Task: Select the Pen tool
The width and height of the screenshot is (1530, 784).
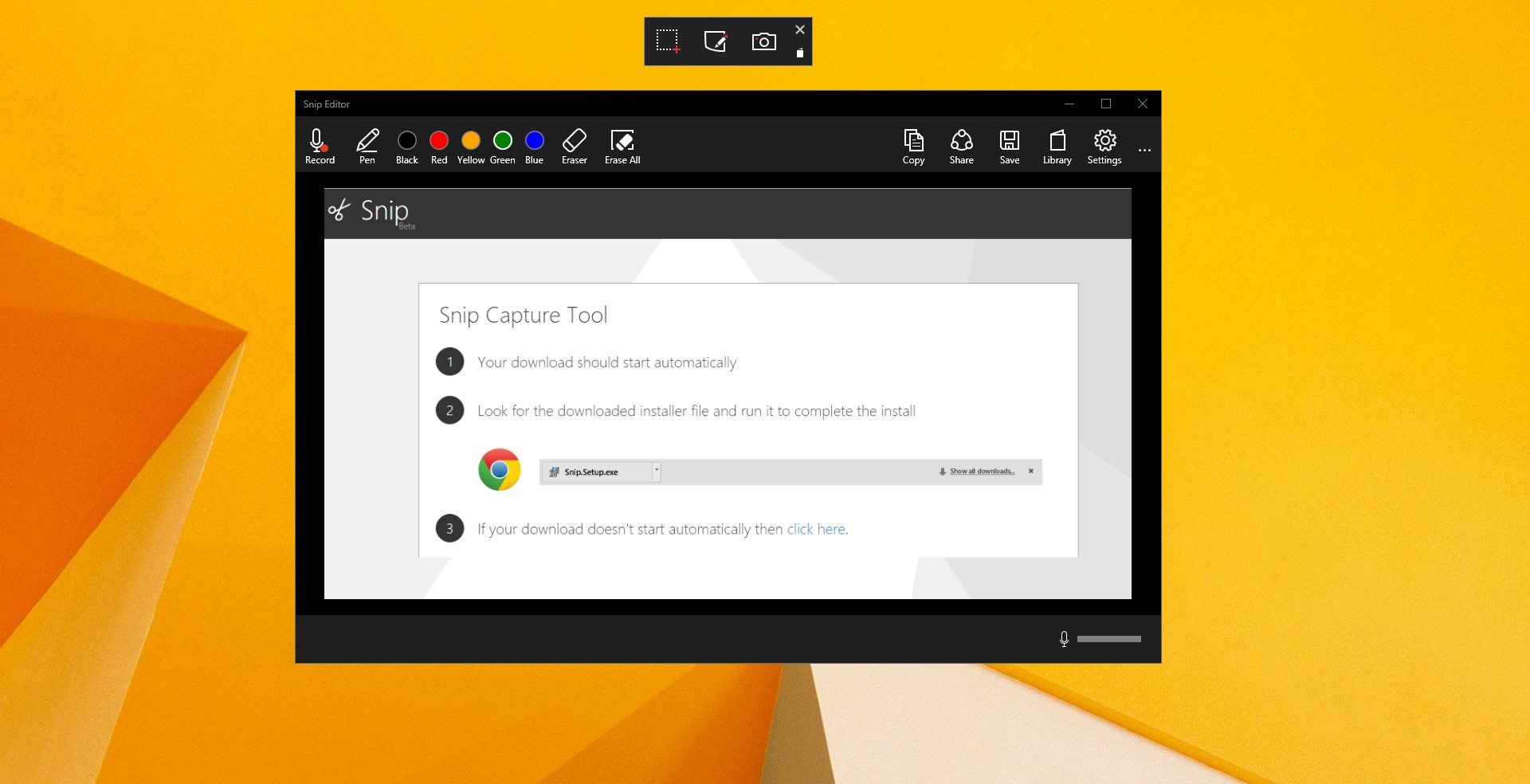Action: tap(367, 147)
